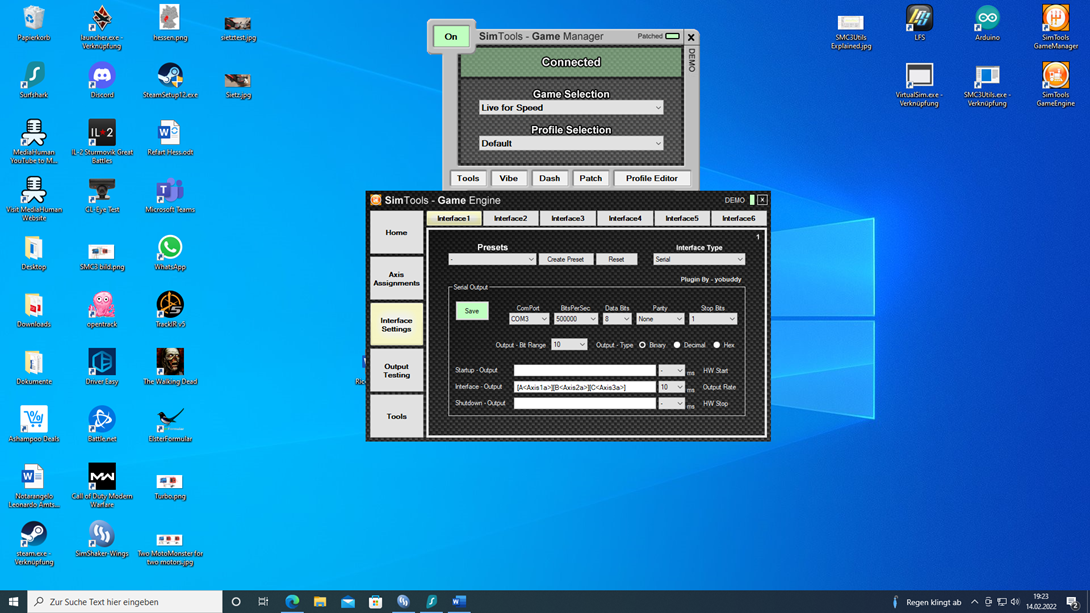1090x613 pixels.
Task: Select the CL-Eye Test desktop icon
Action: tap(101, 195)
